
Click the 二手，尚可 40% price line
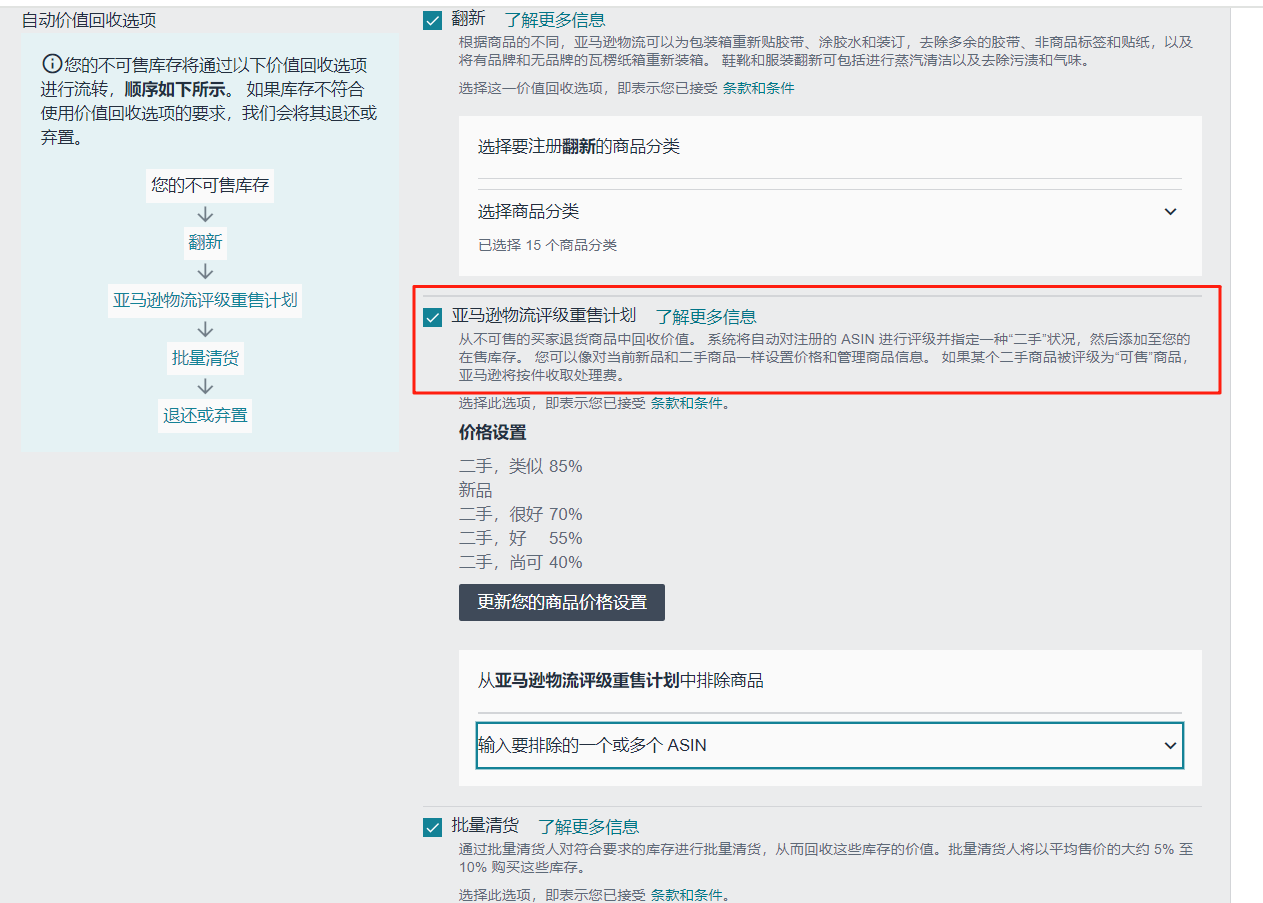coord(520,562)
